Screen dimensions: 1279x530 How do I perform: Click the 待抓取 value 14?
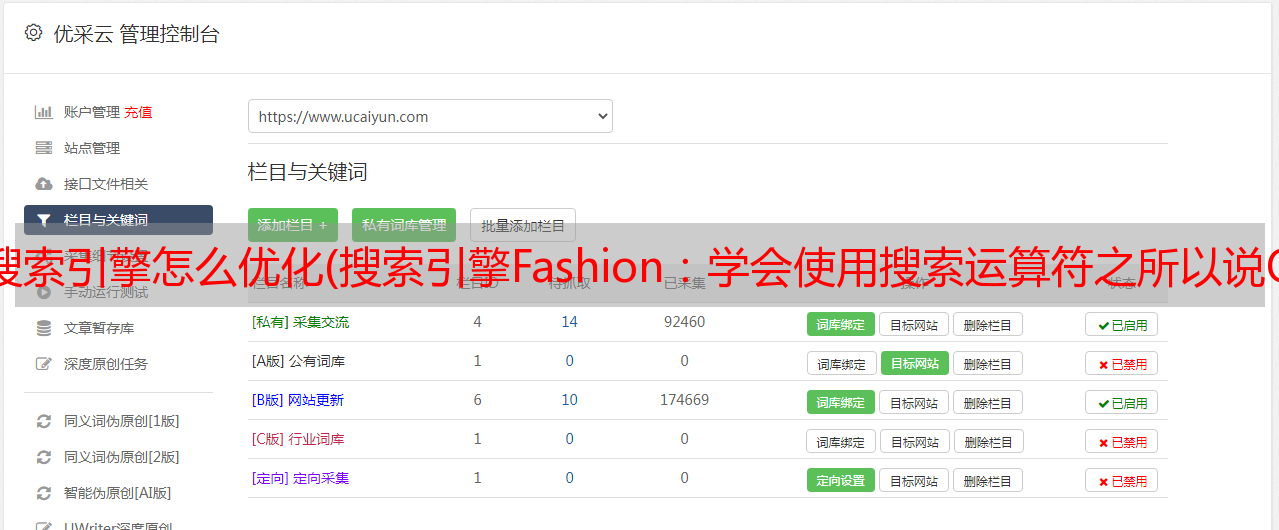[x=570, y=322]
